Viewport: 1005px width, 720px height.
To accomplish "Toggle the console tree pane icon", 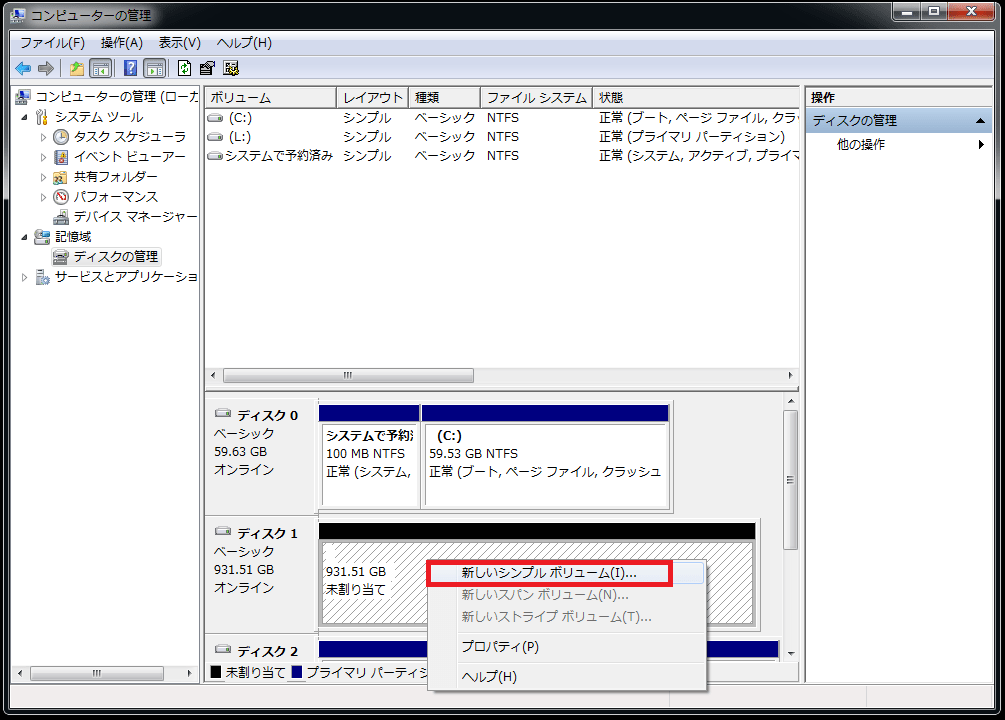I will click(x=101, y=68).
